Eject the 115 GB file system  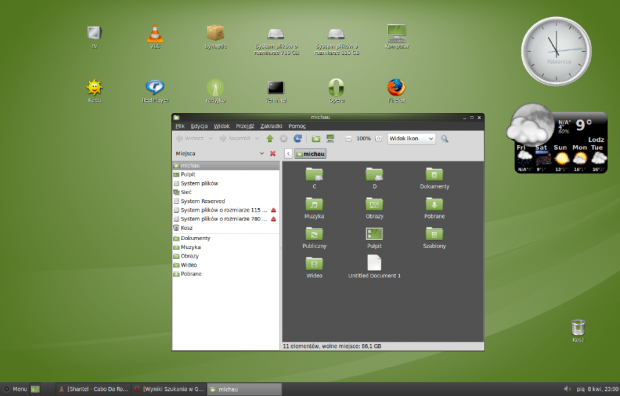coord(273,210)
